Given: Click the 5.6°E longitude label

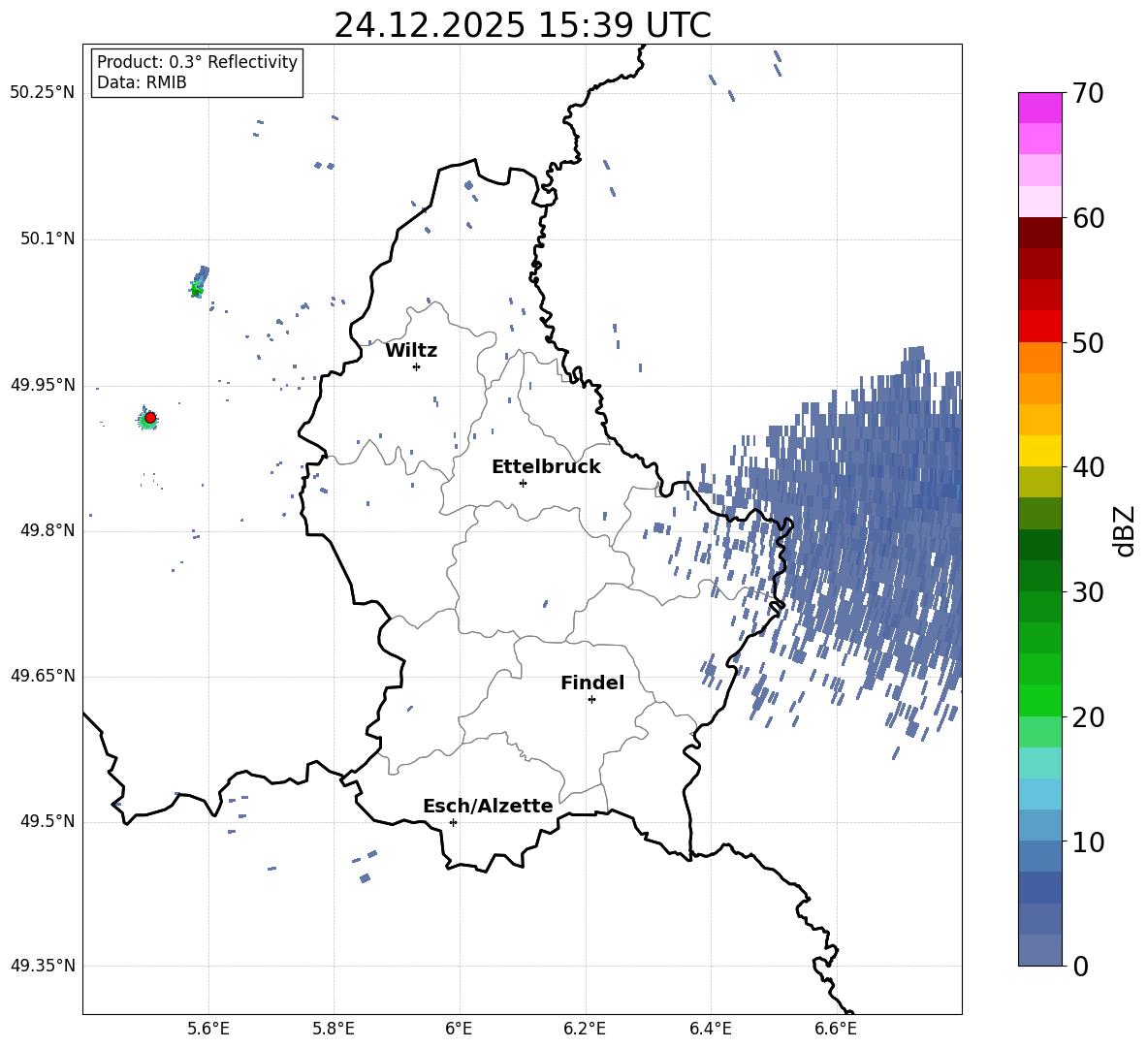Looking at the screenshot, I should [x=208, y=1029].
